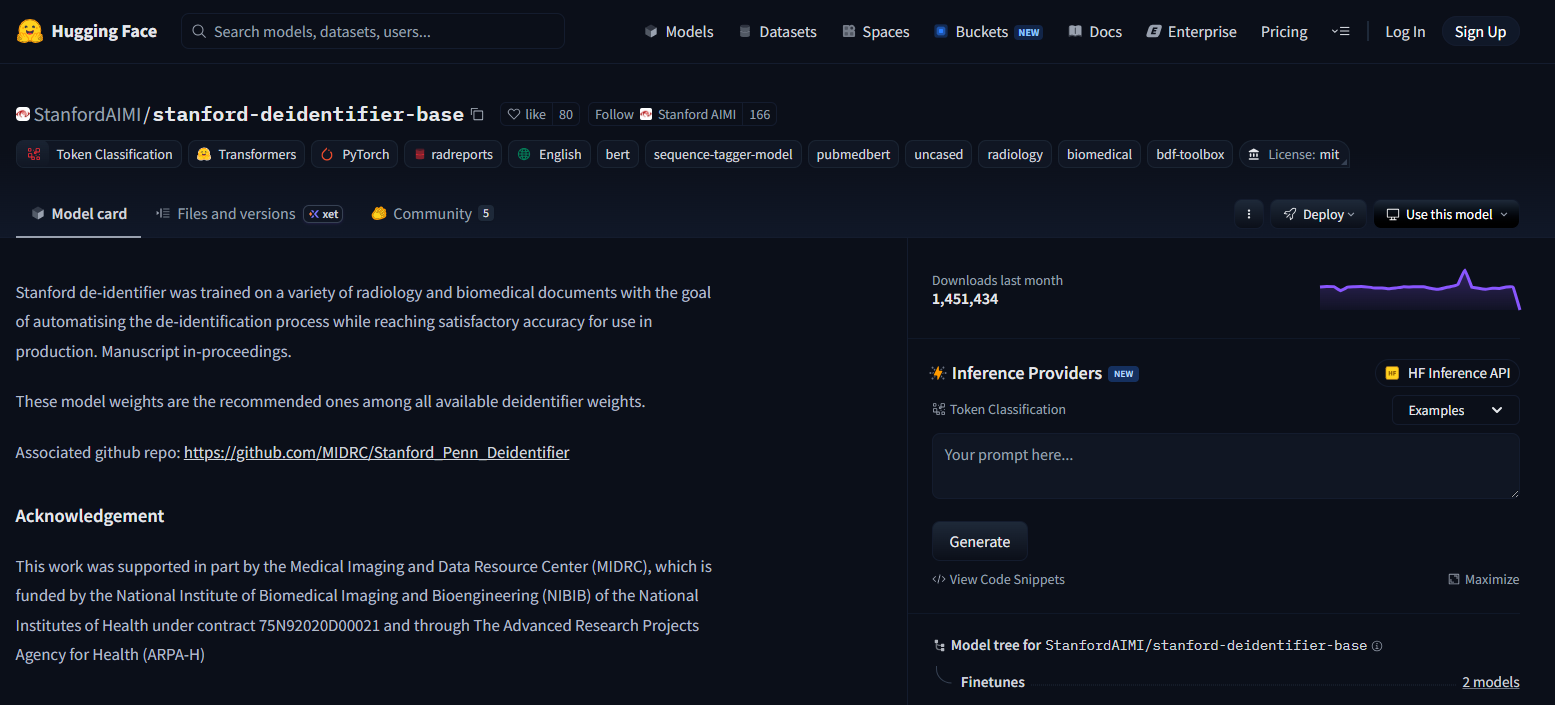Copy model name with the copy icon
Viewport: 1555px width, 705px height.
(477, 115)
